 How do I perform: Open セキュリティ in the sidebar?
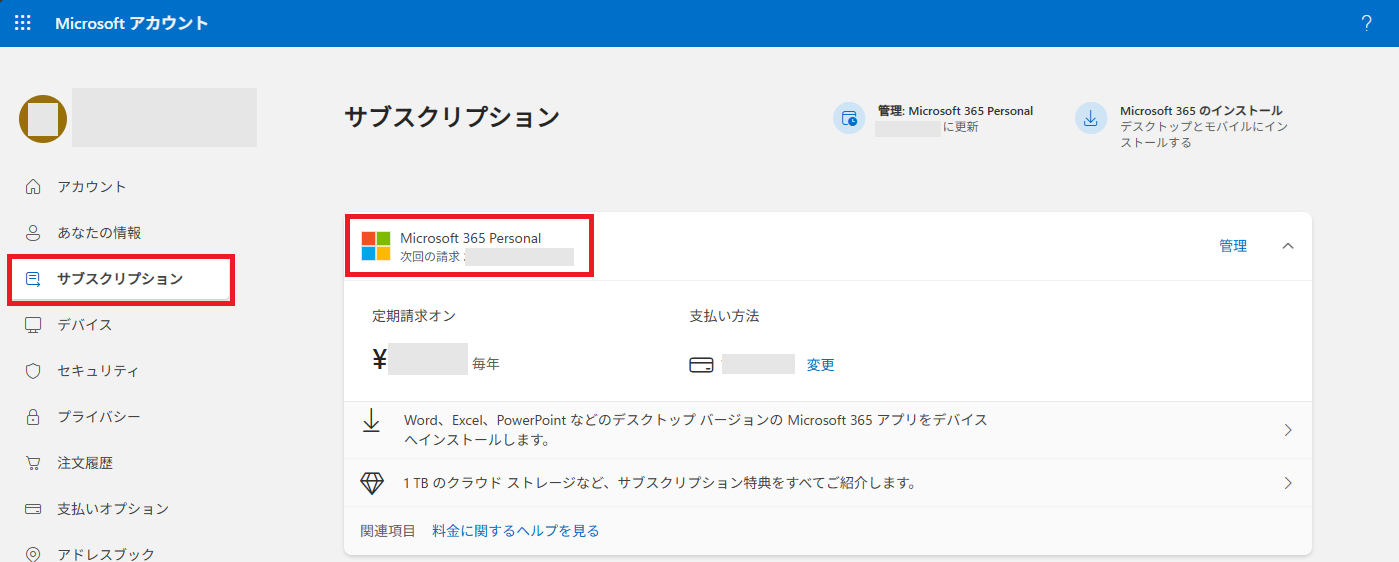click(x=98, y=371)
